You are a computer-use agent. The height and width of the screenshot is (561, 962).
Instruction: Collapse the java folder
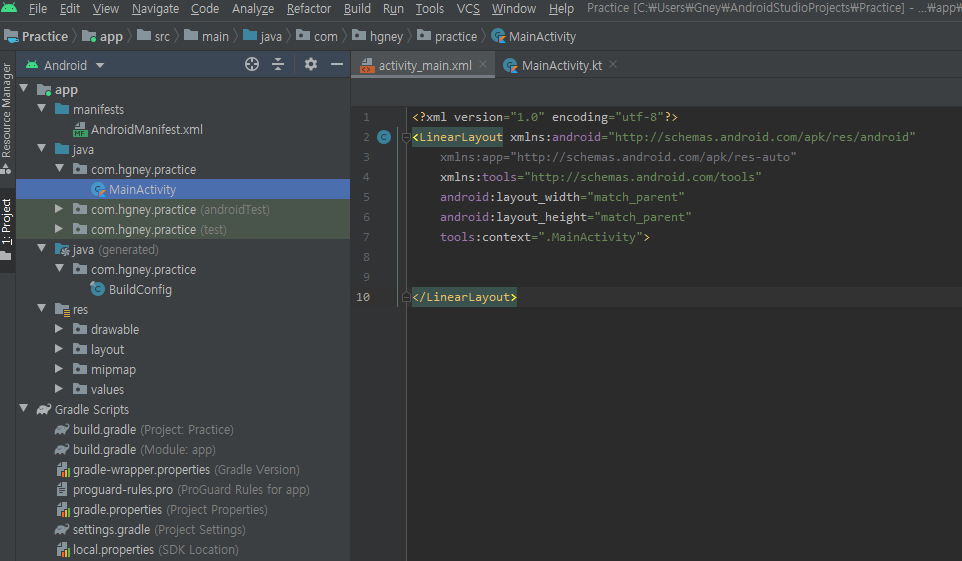click(x=42, y=149)
